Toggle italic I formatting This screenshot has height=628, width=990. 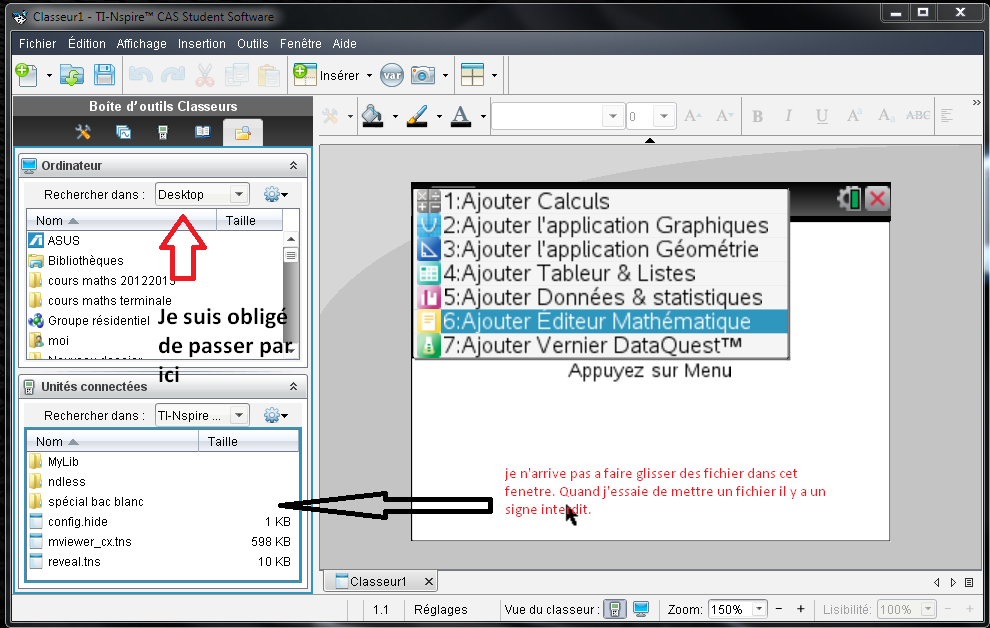(788, 116)
